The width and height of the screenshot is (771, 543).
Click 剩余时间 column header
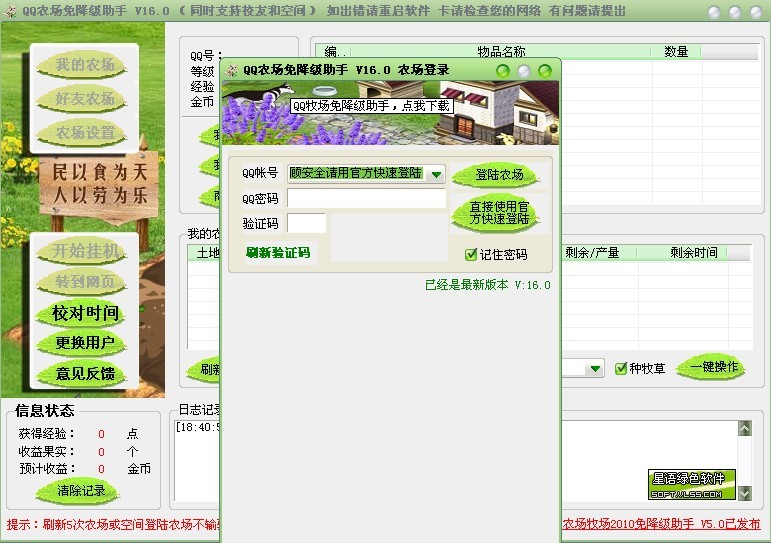[694, 253]
